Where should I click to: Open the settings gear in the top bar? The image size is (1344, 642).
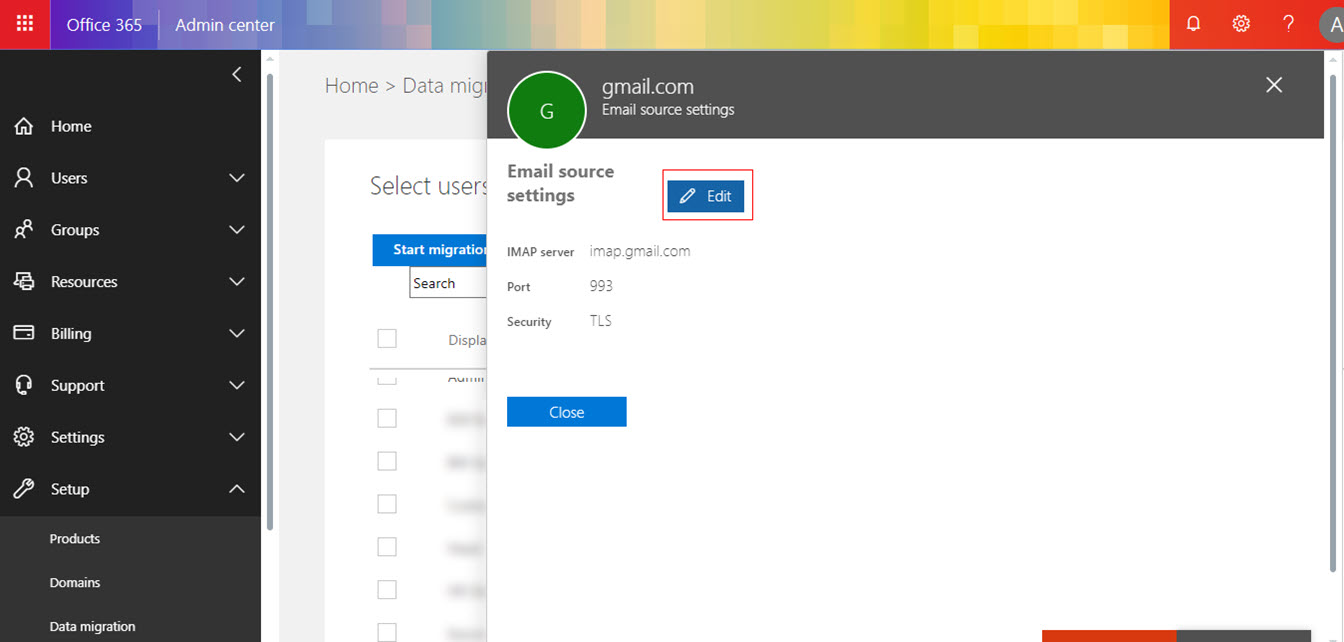1241,24
